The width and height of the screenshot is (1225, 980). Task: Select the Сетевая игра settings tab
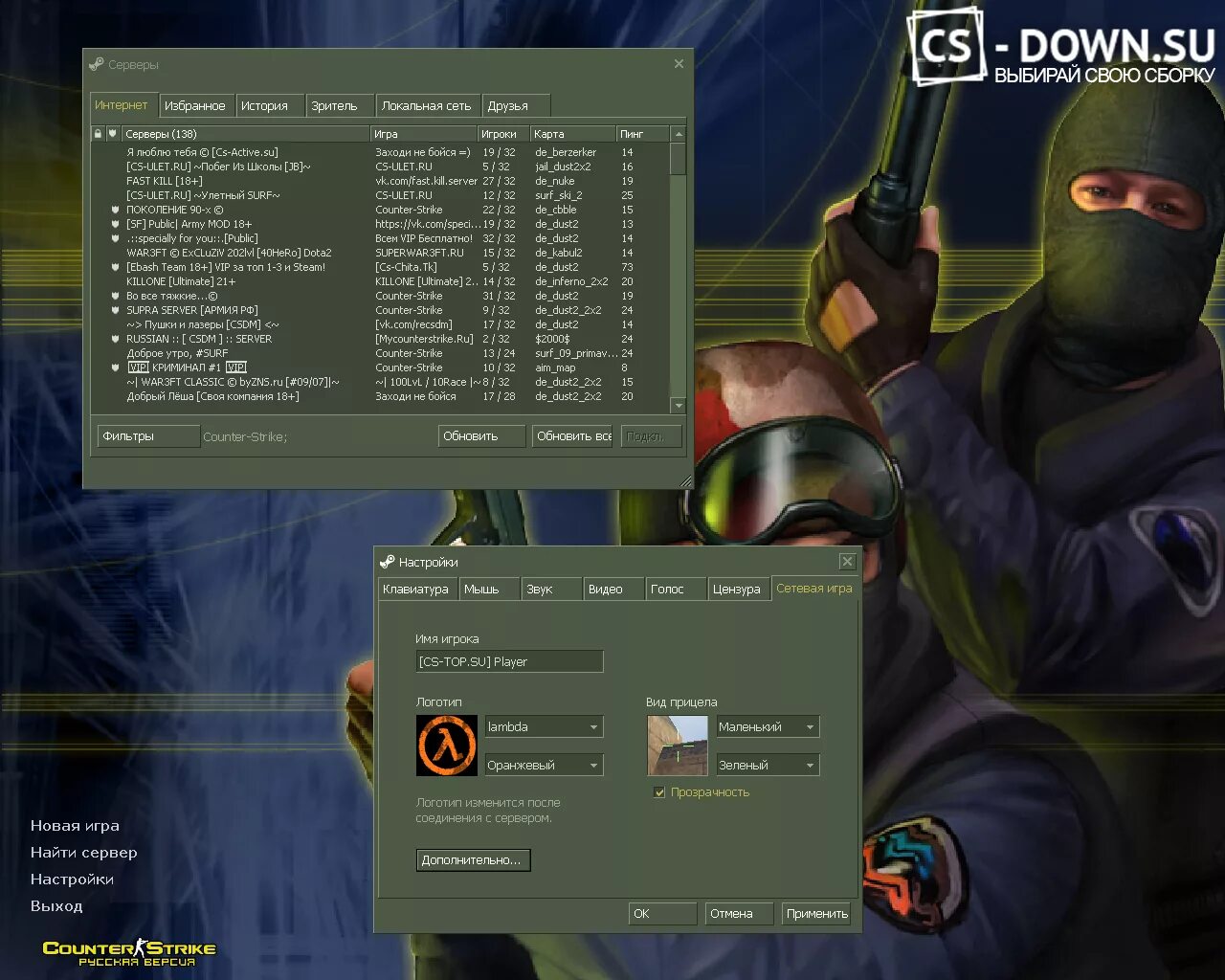tap(814, 589)
